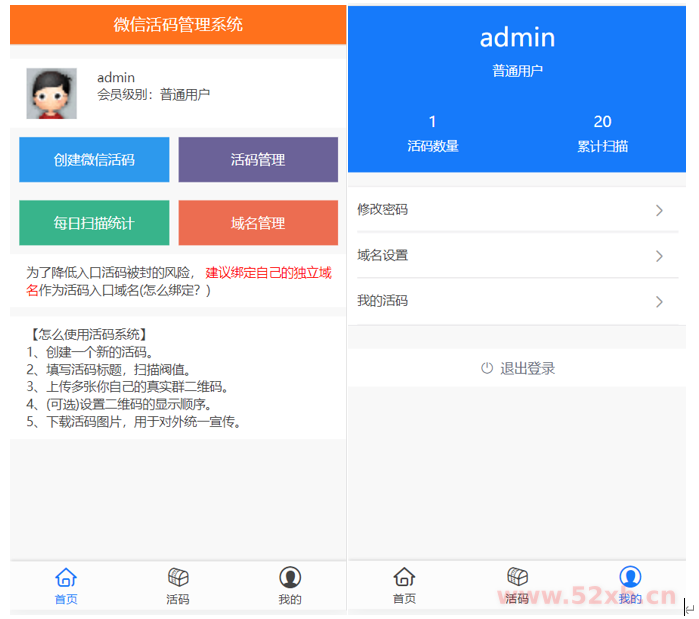Click the admin cartoon avatar picture

[x=51, y=94]
